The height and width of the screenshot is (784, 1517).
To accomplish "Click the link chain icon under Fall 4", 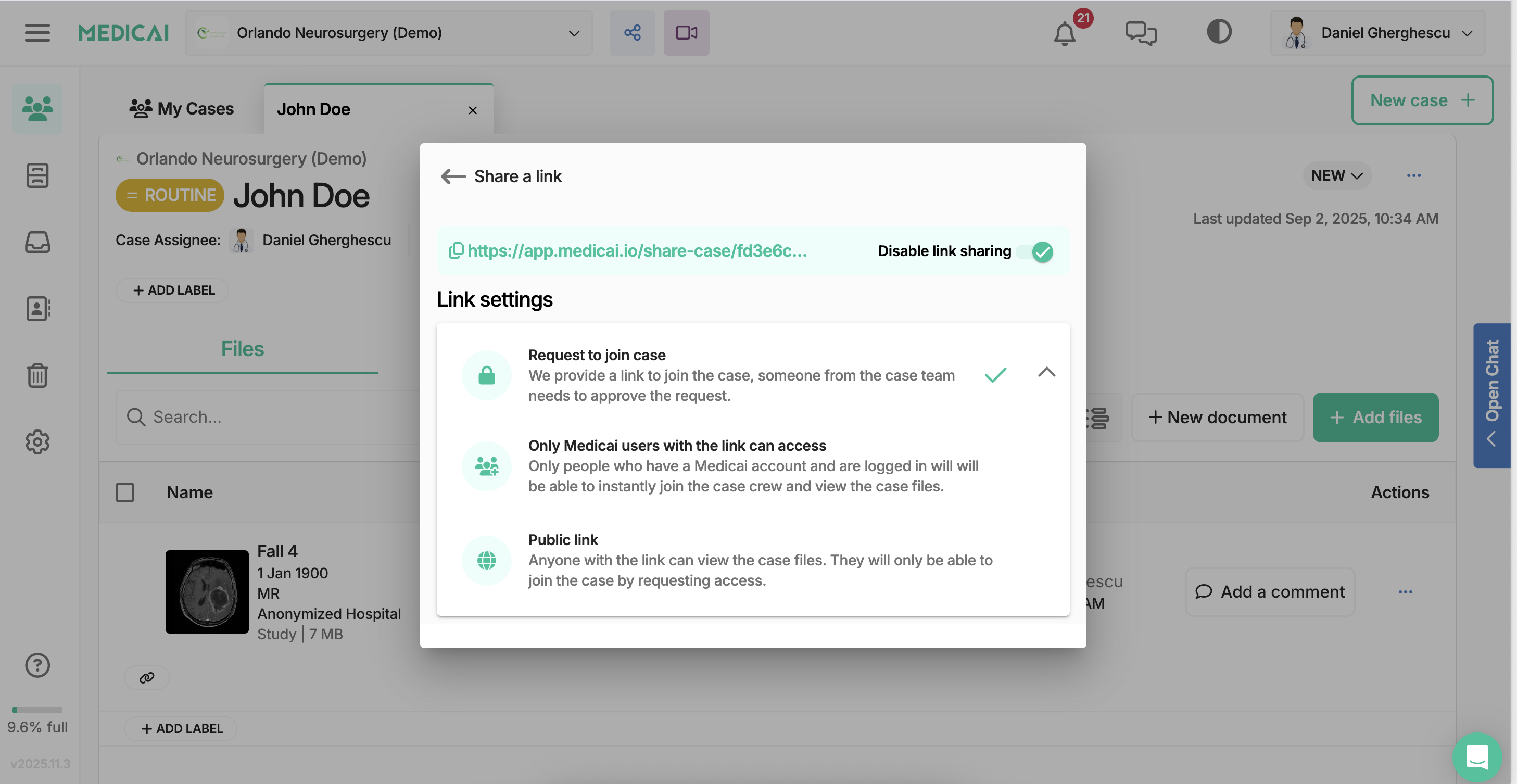I will 147,678.
